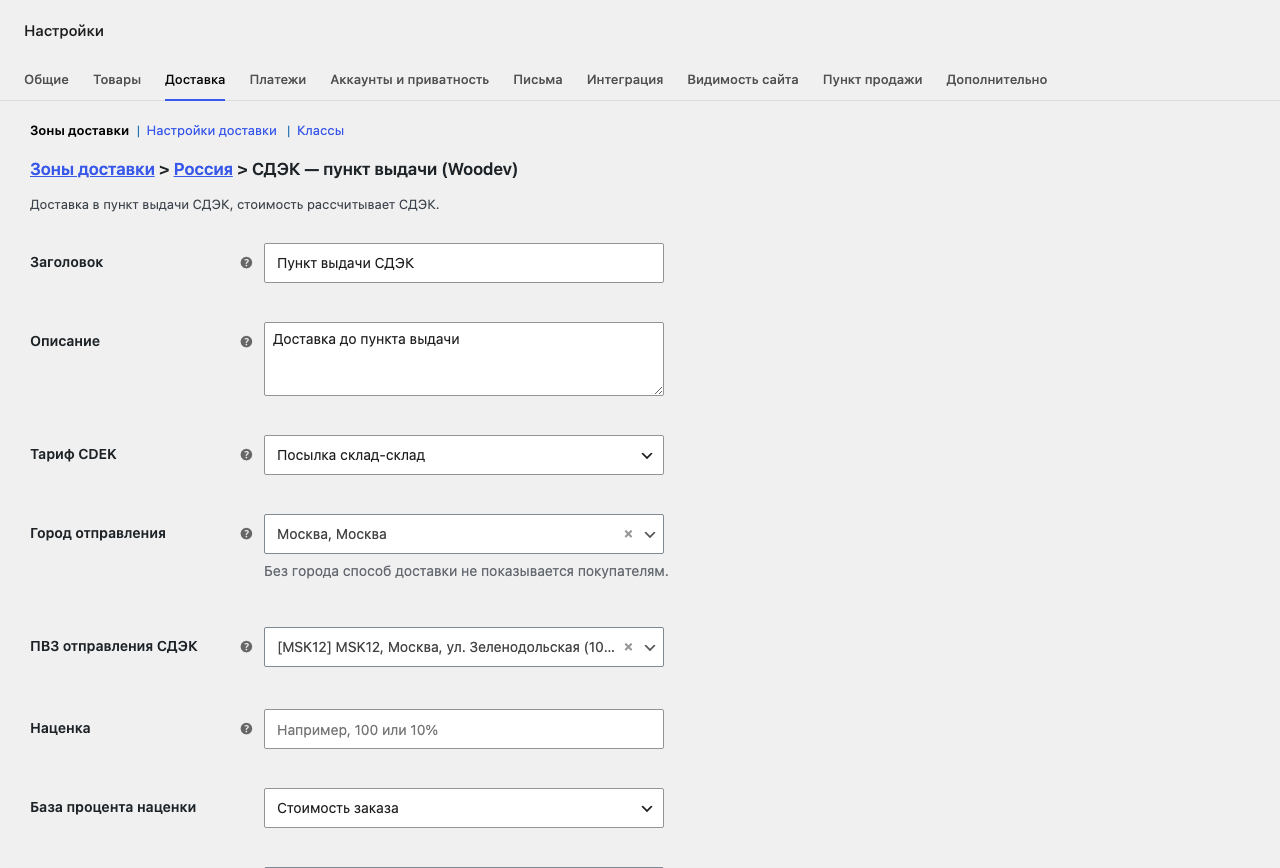Viewport: 1280px width, 868px height.
Task: Switch to the Письма tab
Action: pos(538,80)
